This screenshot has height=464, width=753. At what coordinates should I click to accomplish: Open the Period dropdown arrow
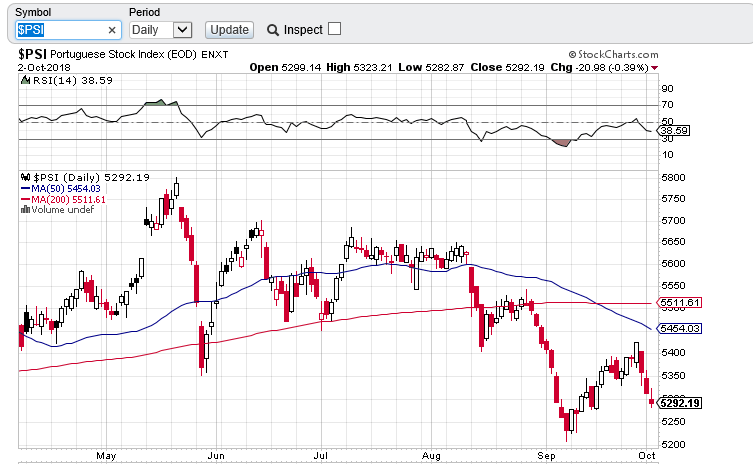point(182,30)
